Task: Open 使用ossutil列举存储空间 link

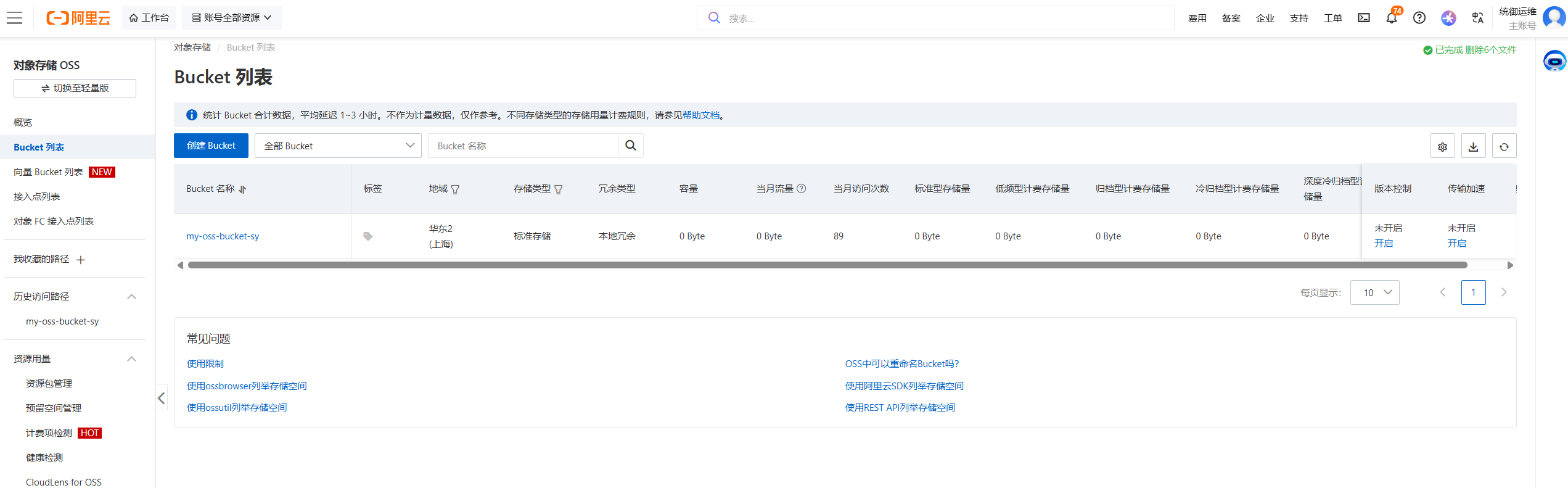Action: click(237, 408)
